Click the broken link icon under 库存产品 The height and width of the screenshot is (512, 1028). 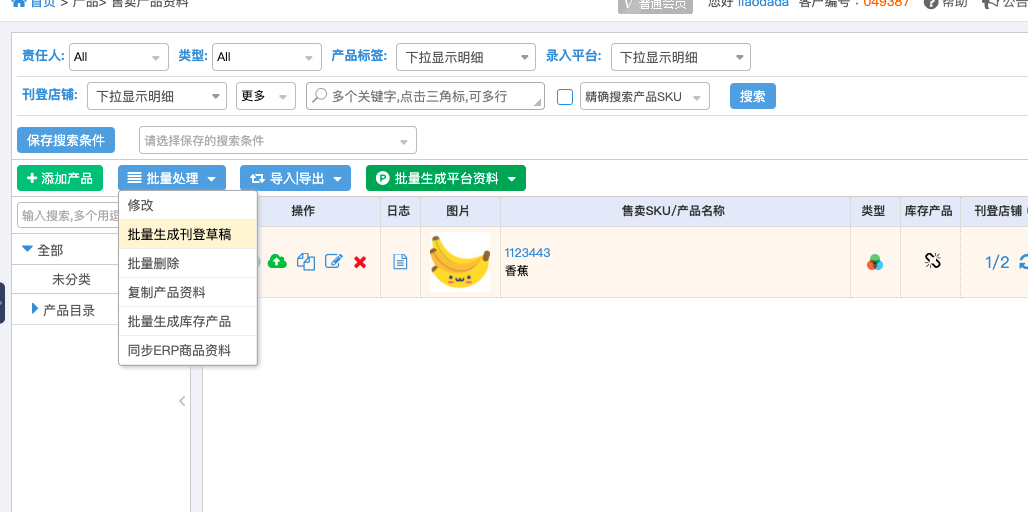coord(933,261)
